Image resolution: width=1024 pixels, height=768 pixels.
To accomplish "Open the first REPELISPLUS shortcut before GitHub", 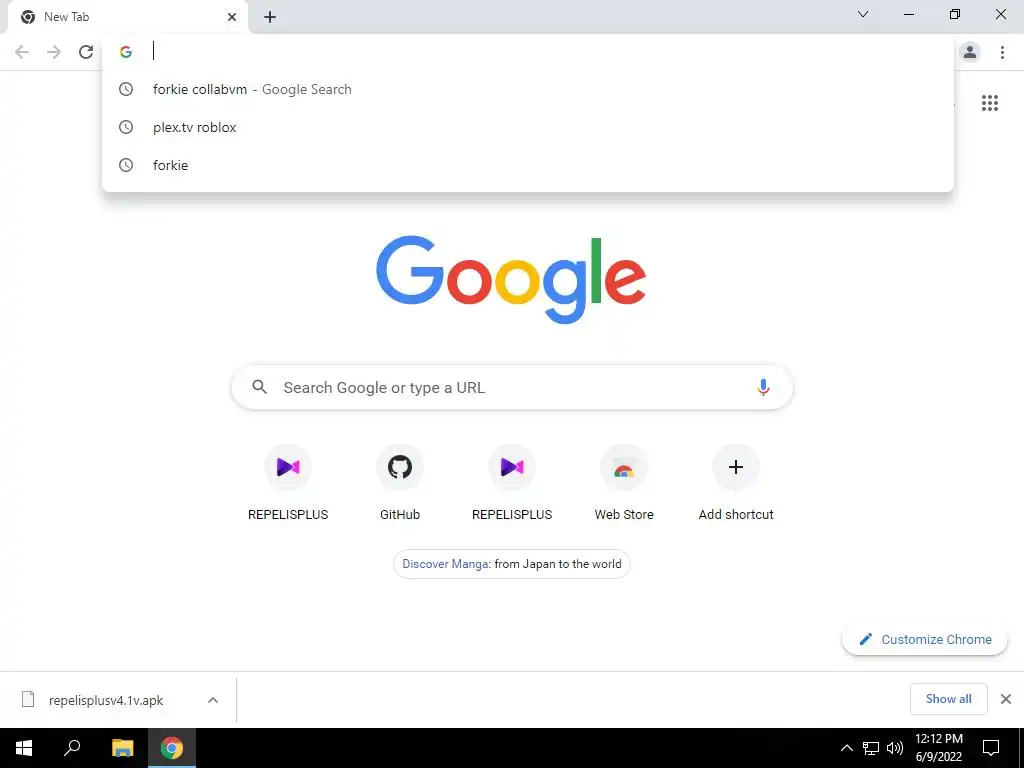I will pyautogui.click(x=288, y=483).
